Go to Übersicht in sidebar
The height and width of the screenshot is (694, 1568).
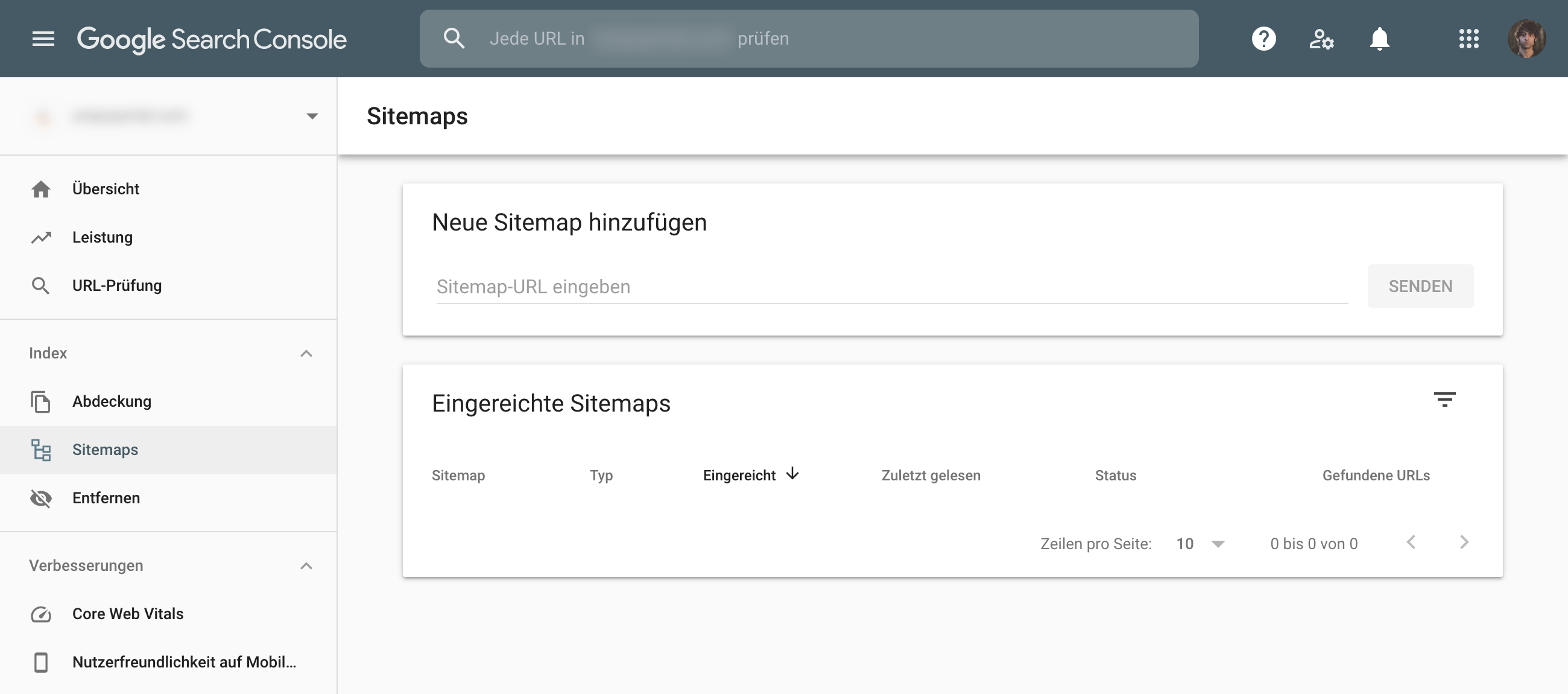tap(106, 189)
